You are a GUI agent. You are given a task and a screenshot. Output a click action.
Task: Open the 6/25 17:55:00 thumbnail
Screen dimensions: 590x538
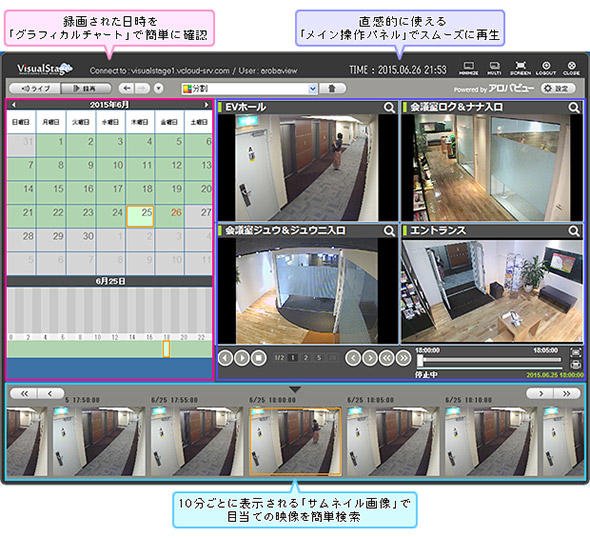pyautogui.click(x=197, y=441)
